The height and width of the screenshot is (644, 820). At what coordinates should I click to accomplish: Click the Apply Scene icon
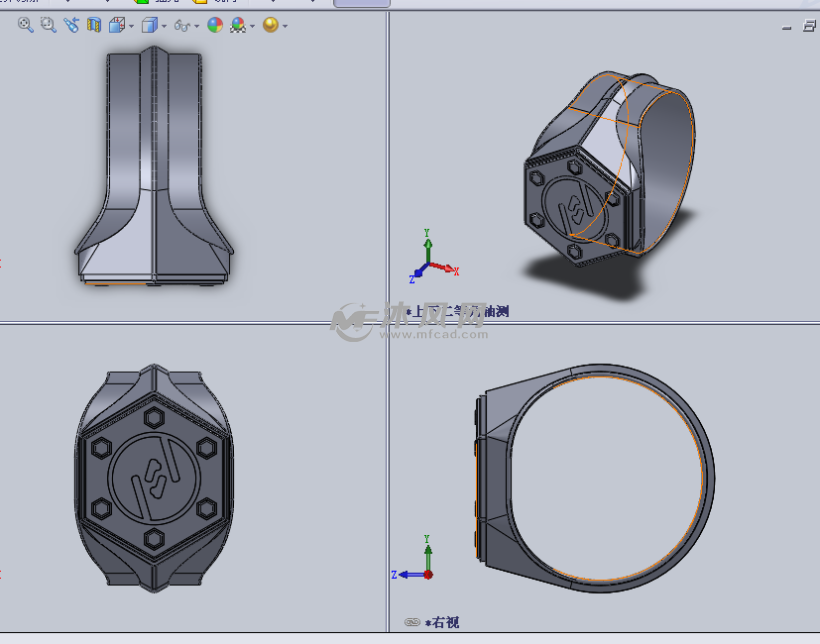pyautogui.click(x=237, y=25)
